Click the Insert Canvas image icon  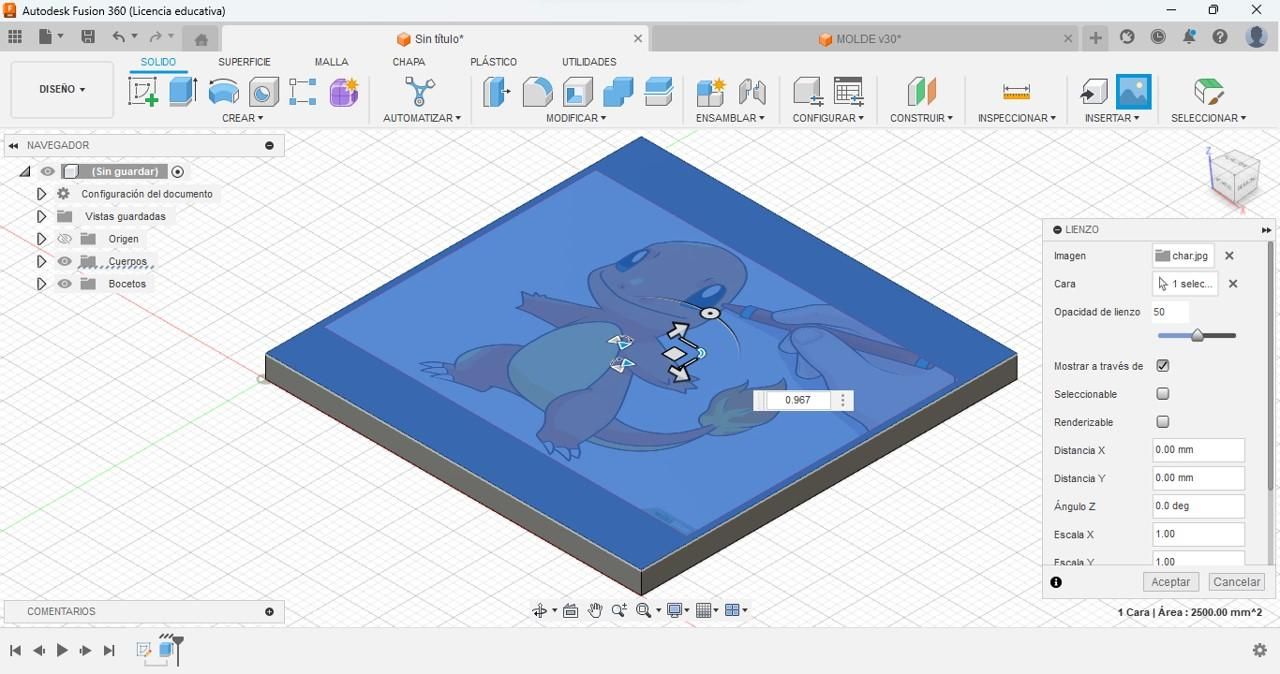pyautogui.click(x=1134, y=92)
